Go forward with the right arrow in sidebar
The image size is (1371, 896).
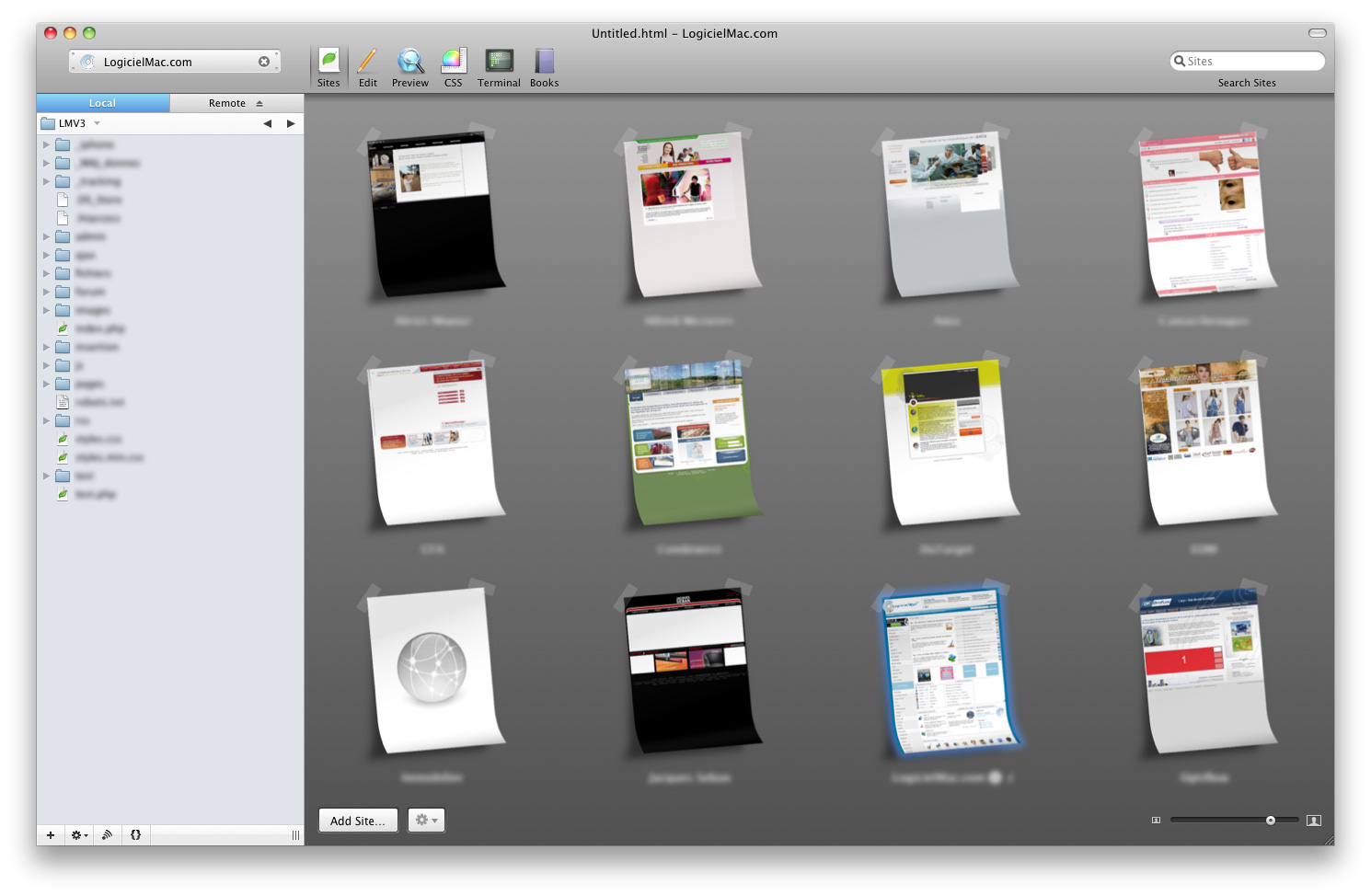(291, 123)
